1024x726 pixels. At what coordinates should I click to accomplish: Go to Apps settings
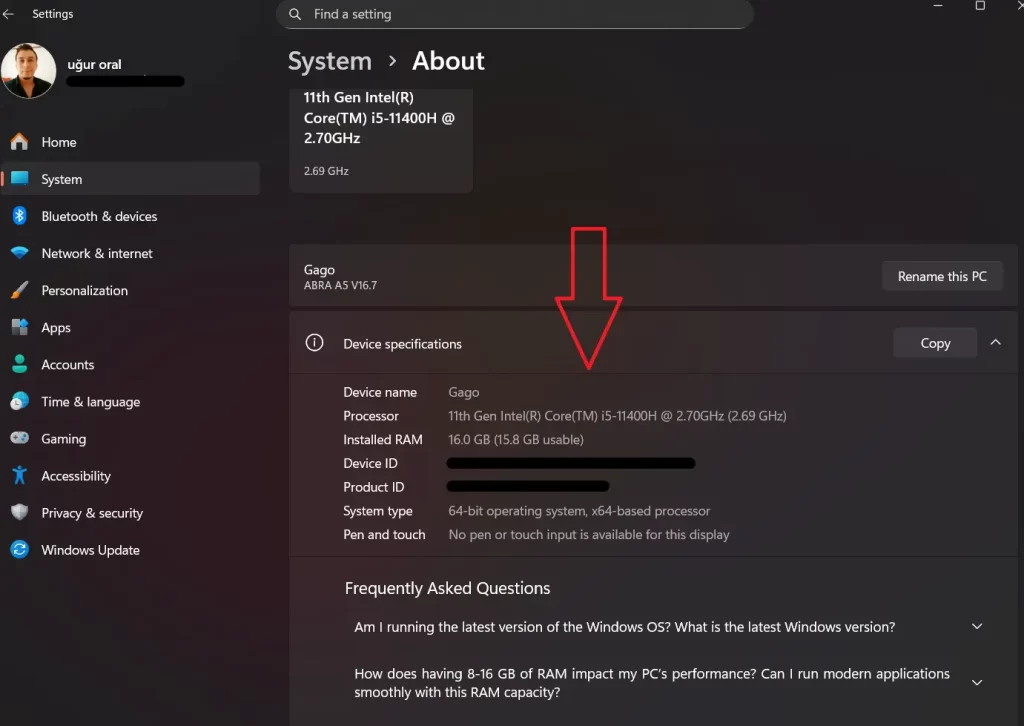point(56,327)
